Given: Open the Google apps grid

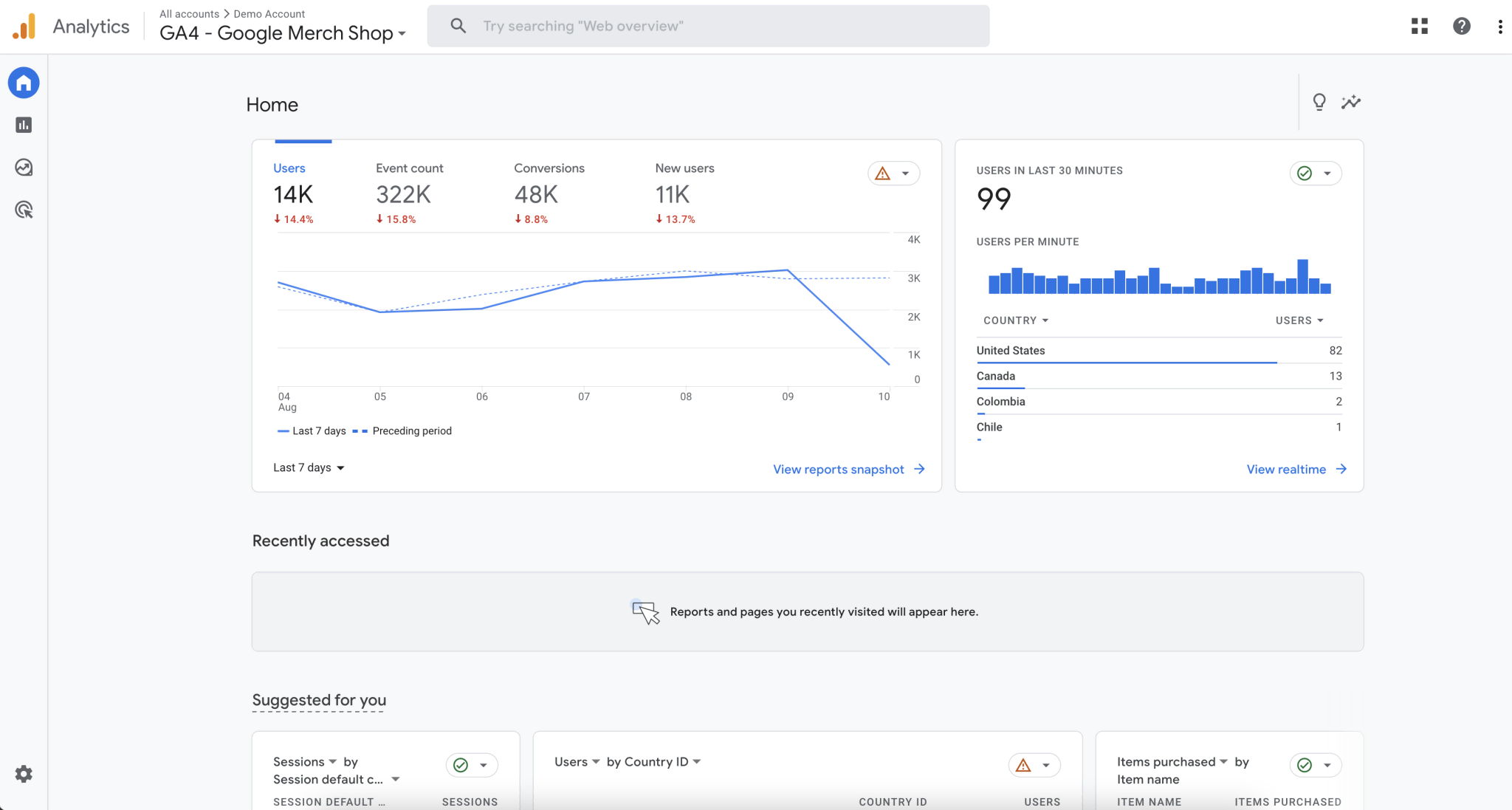Looking at the screenshot, I should [1418, 26].
